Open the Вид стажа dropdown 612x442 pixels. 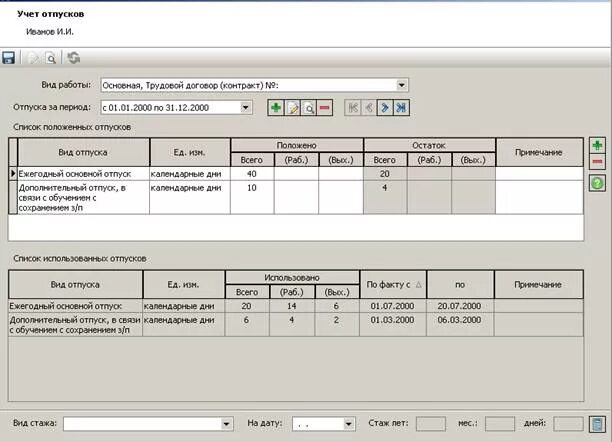pos(226,424)
